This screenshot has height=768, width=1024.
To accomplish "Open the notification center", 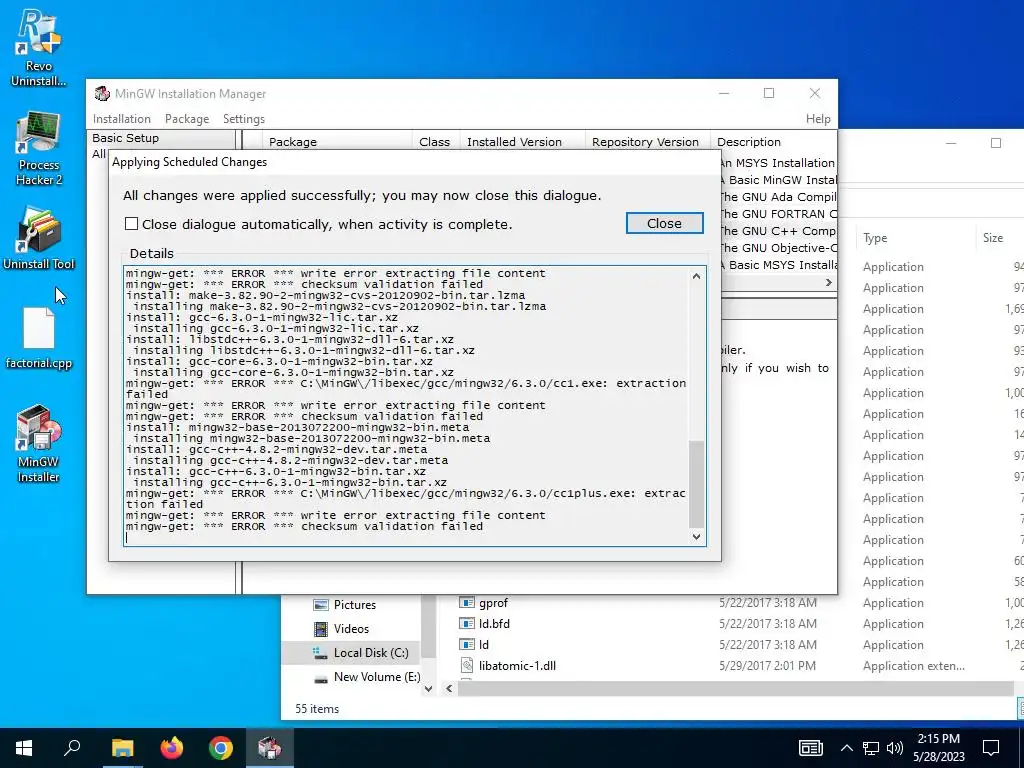I will tap(991, 748).
